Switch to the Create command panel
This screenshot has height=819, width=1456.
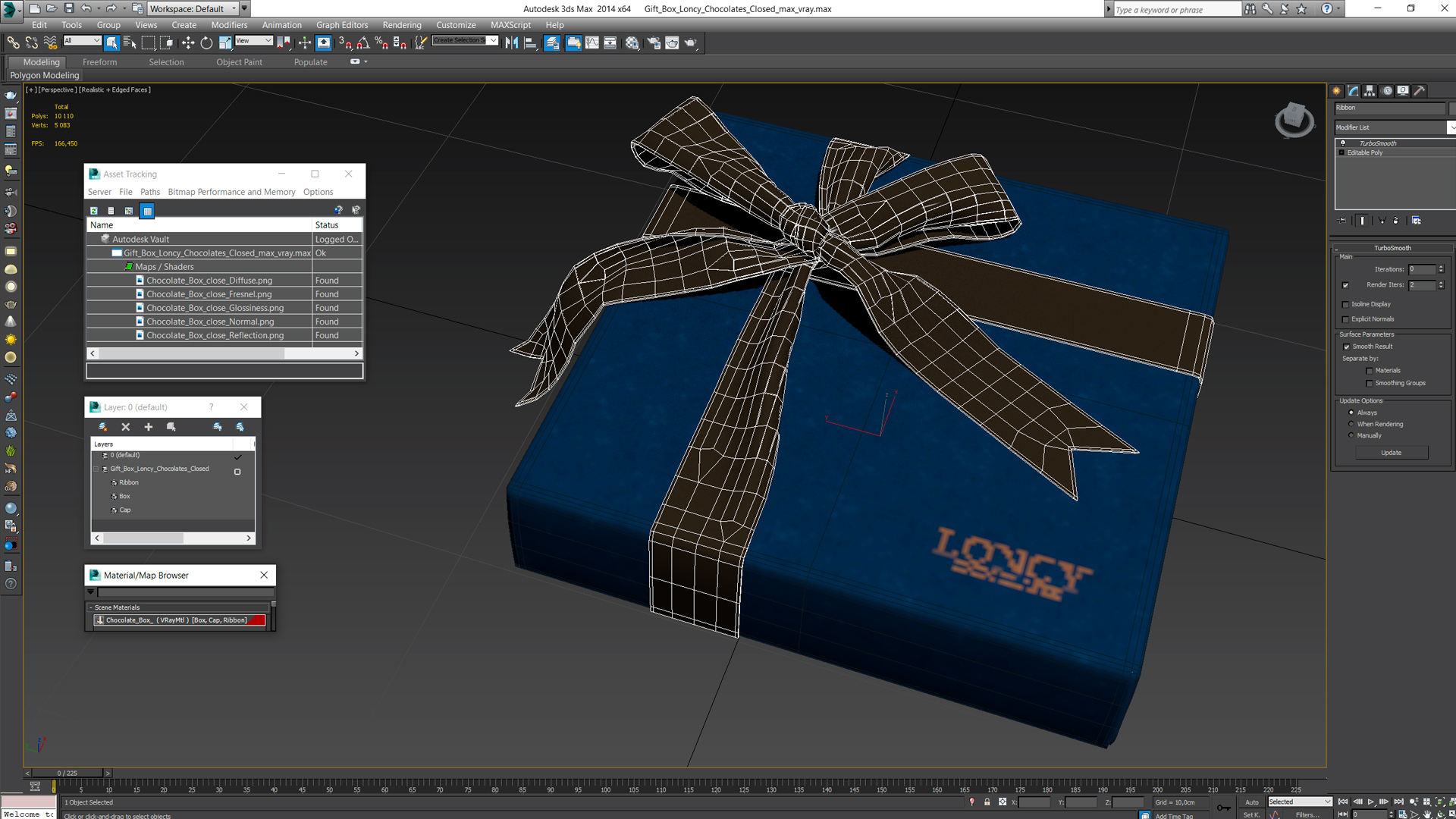click(x=1337, y=90)
